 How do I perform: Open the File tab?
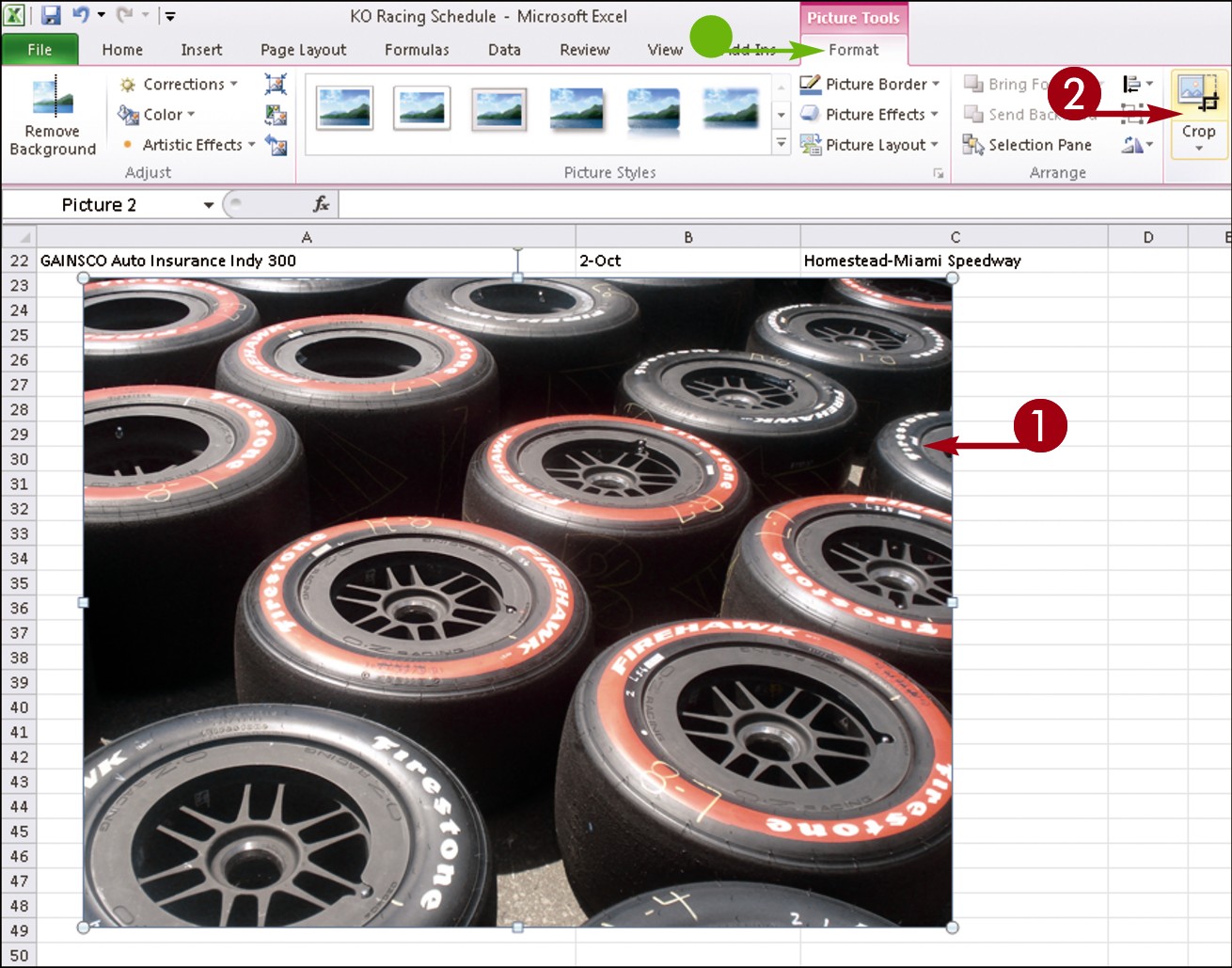pos(39,50)
